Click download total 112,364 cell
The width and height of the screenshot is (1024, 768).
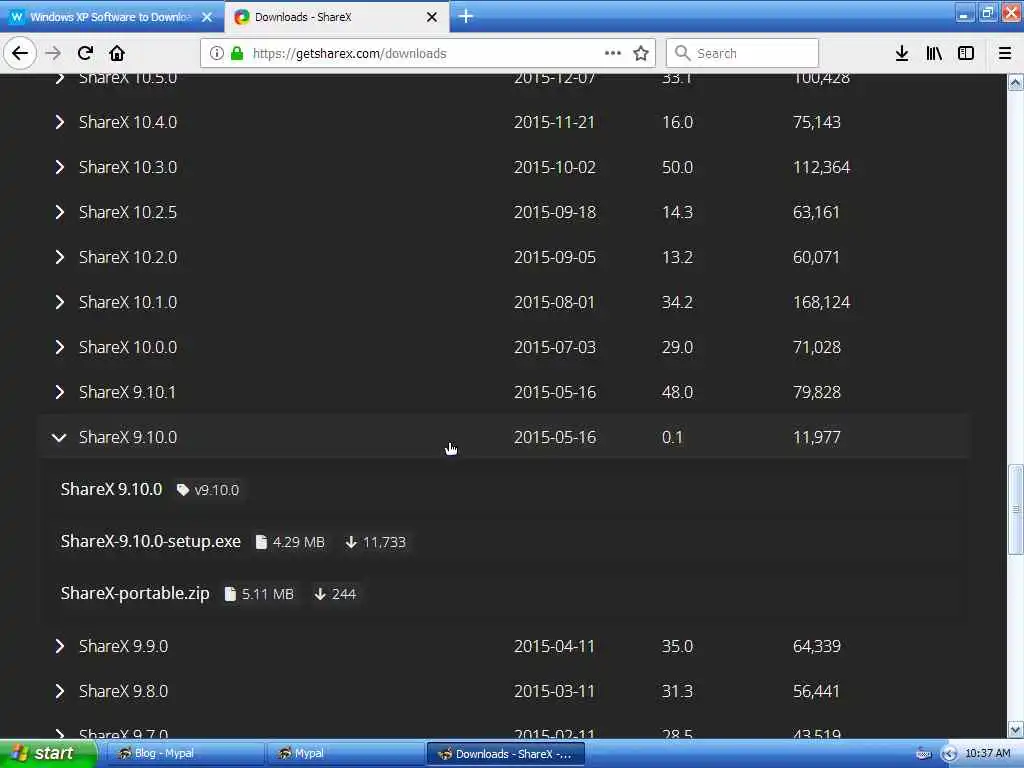coord(822,167)
